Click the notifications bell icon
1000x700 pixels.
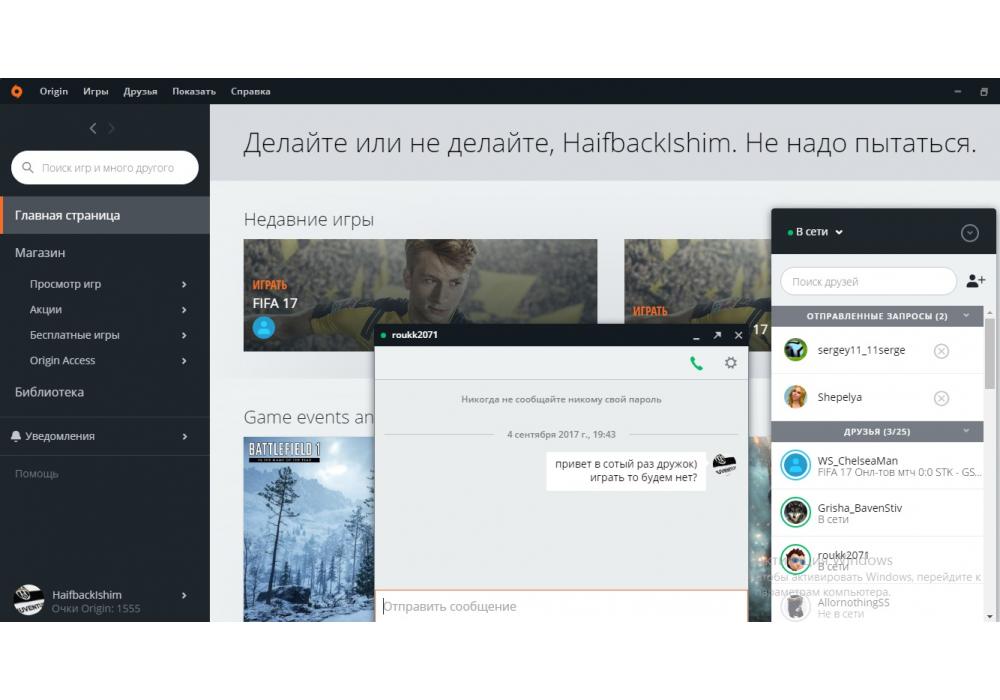16,436
